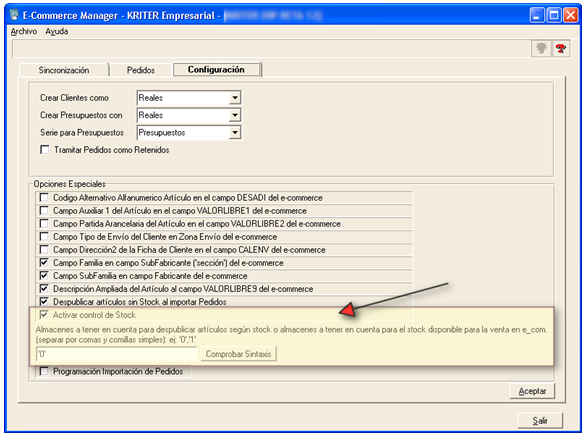Viewport: 583px width, 435px height.
Task: Uncheck Campo SubFamilia en campo Fabricante
Action: coord(44,276)
